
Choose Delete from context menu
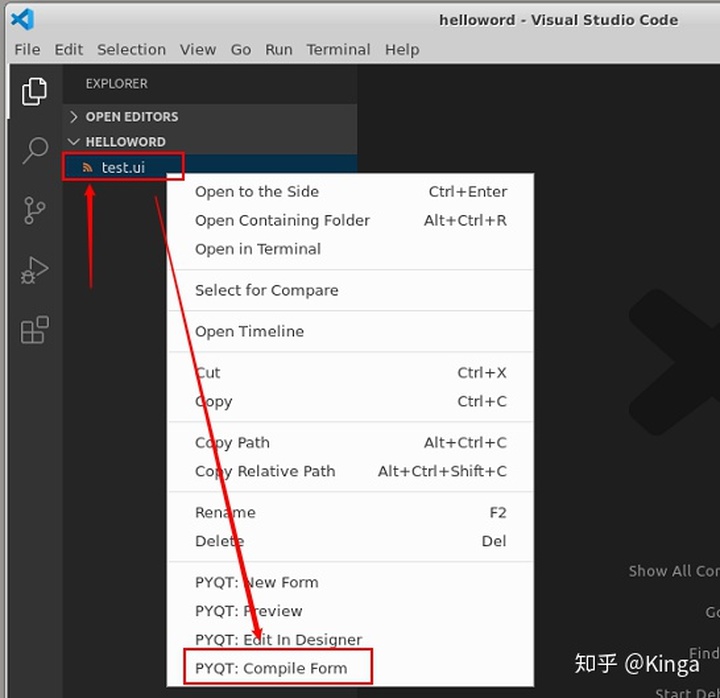click(x=350, y=541)
